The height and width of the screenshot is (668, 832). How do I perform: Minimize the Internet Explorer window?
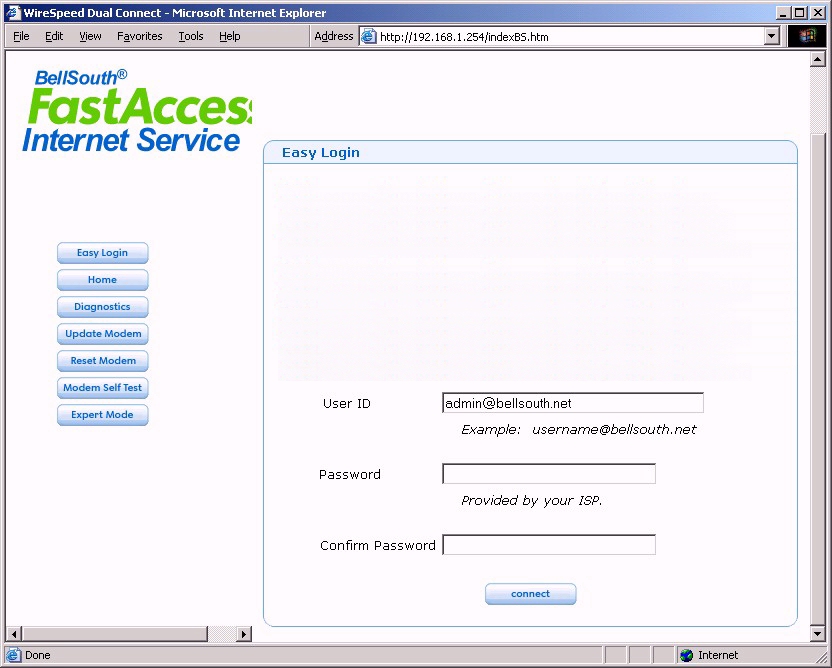click(784, 13)
